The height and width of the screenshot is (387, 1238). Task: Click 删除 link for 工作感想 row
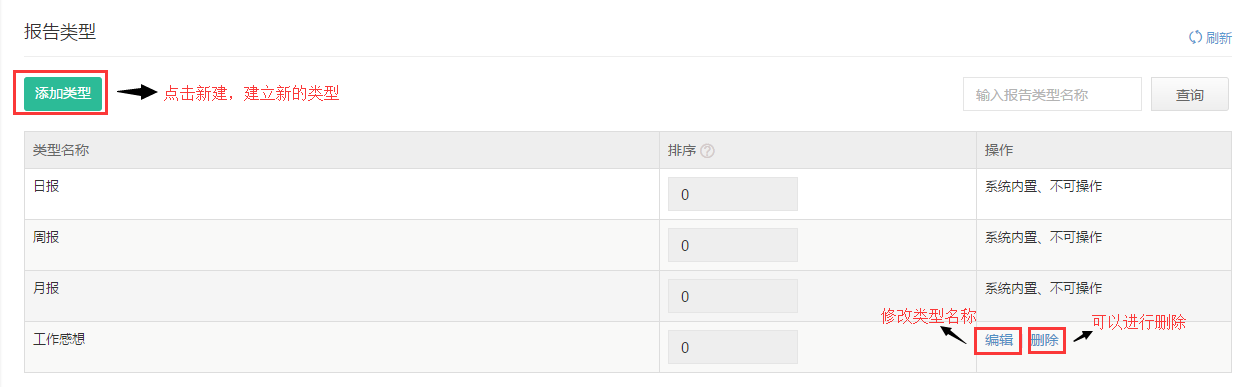(1044, 340)
